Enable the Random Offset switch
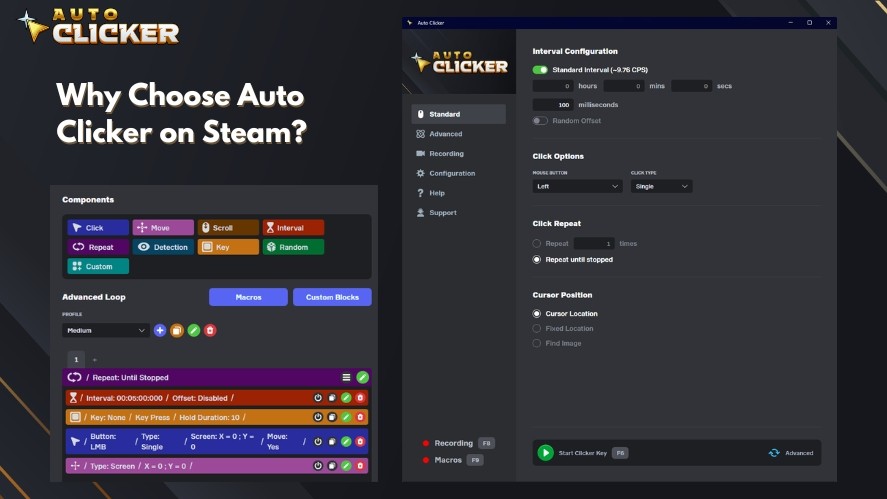This screenshot has width=887, height=499. [540, 121]
